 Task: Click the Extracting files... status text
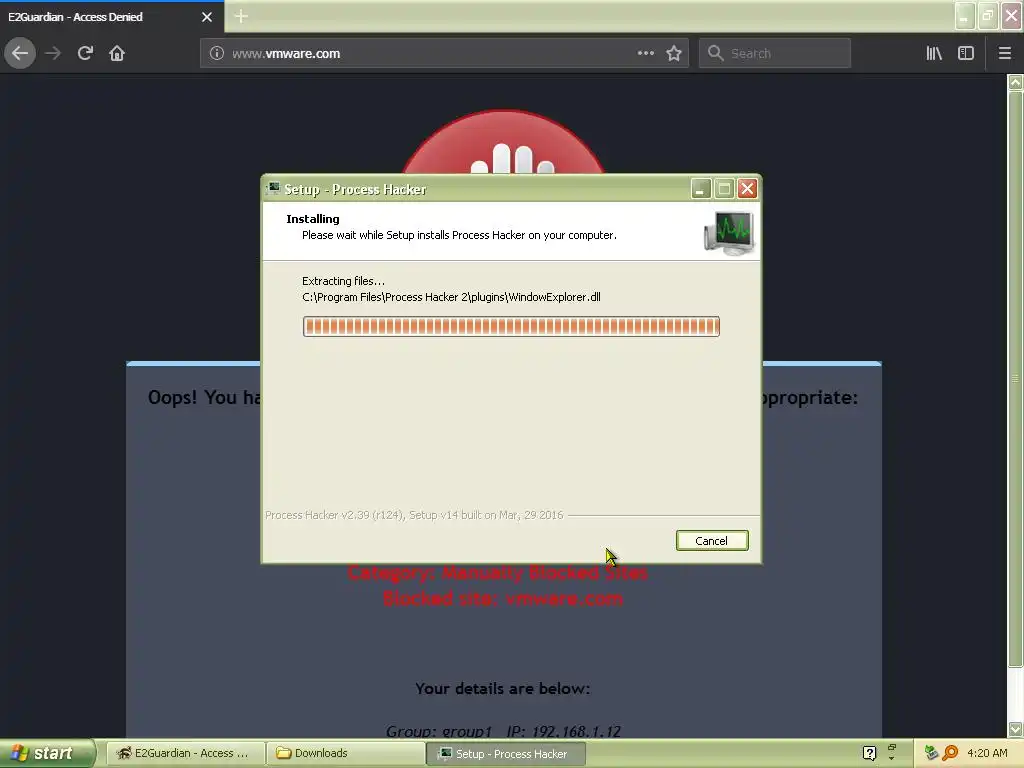click(x=344, y=281)
